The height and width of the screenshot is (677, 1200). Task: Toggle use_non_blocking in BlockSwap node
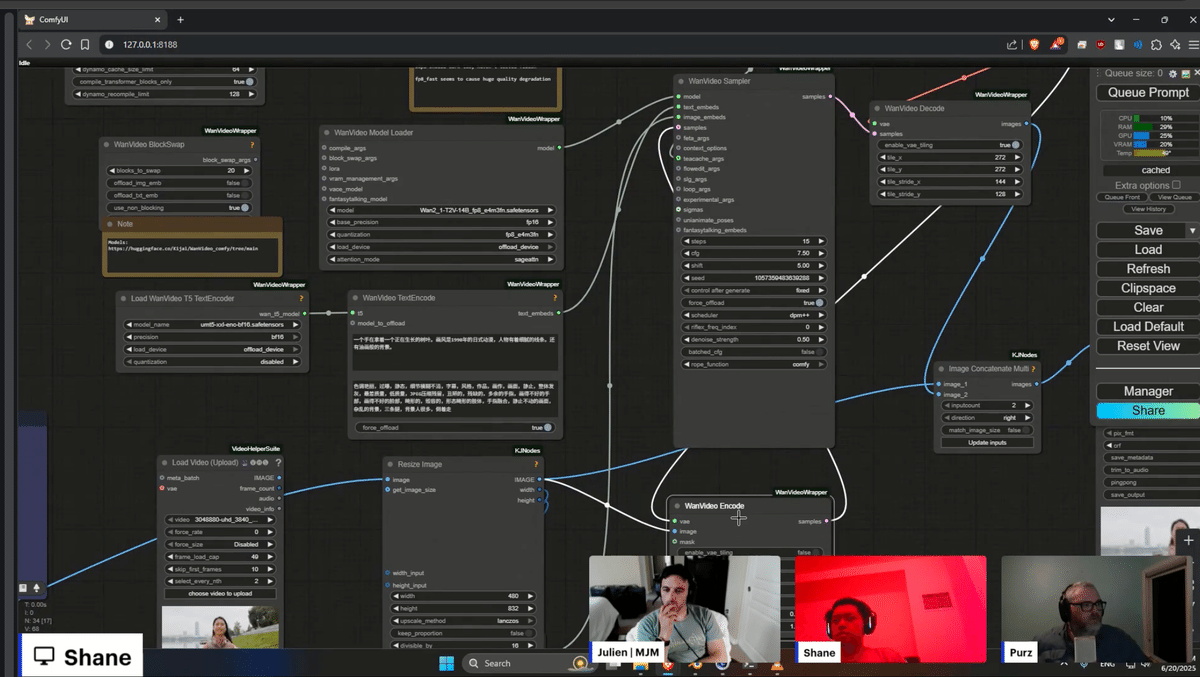178,208
